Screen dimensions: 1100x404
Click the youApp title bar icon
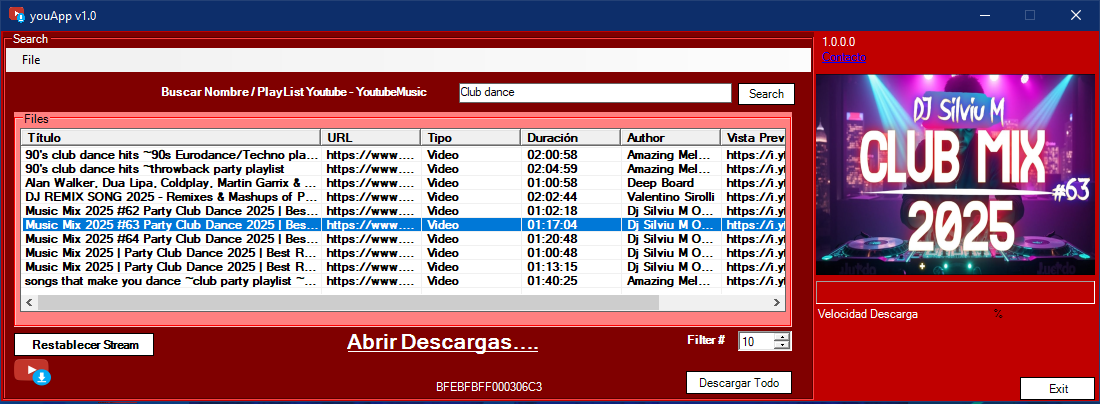coord(16,14)
